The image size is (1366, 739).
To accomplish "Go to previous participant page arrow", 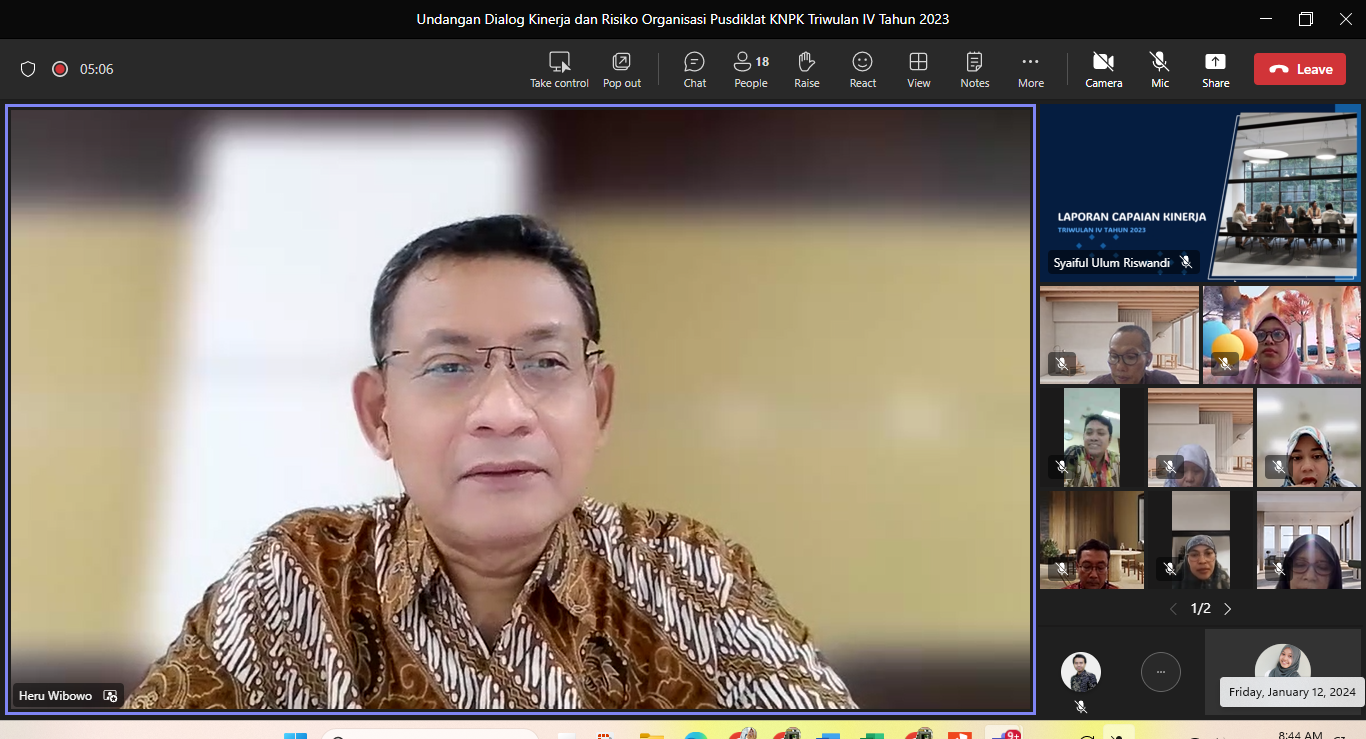I will 1174,608.
